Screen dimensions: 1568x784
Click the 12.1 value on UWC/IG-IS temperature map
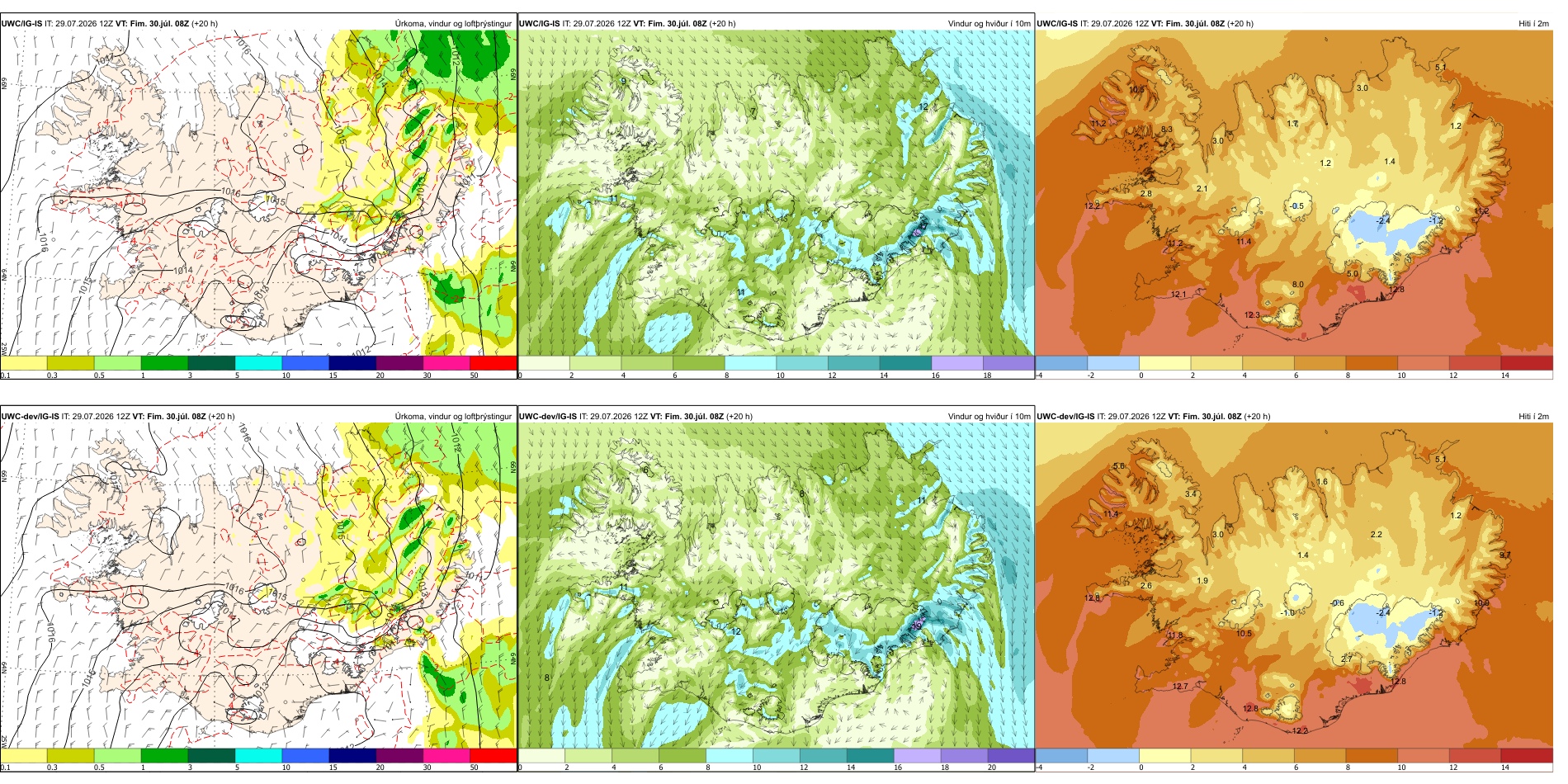1178,295
